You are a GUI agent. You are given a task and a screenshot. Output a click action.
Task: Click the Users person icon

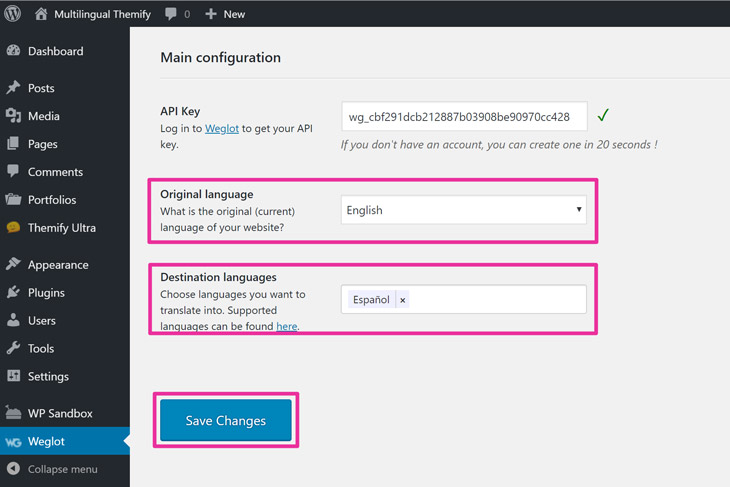(14, 320)
